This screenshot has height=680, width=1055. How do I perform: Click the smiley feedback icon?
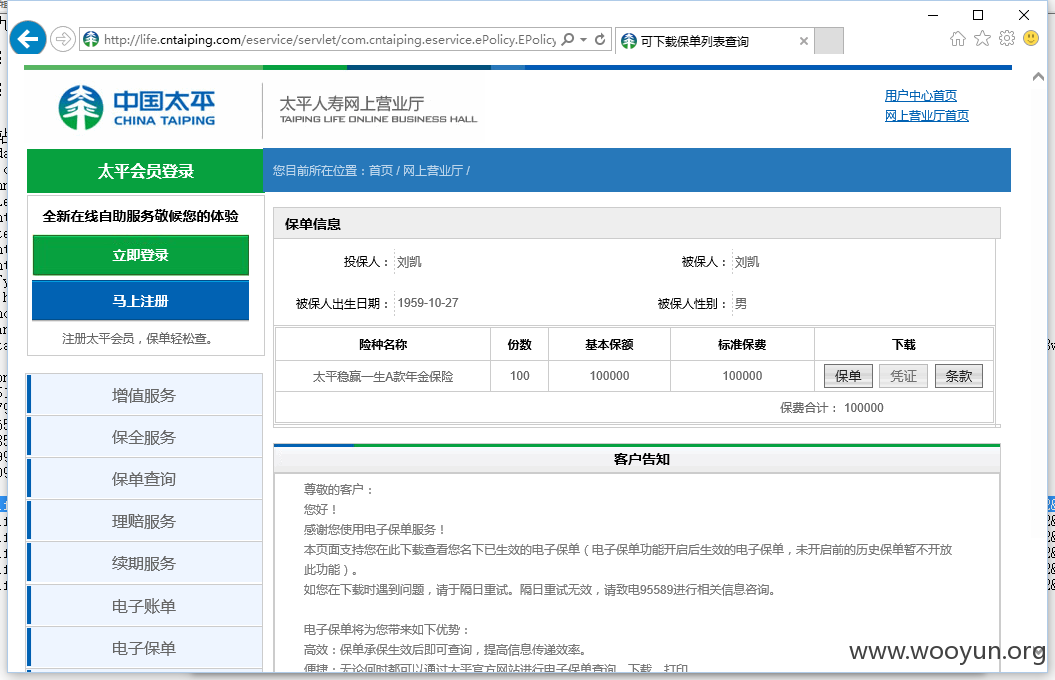click(x=1031, y=38)
